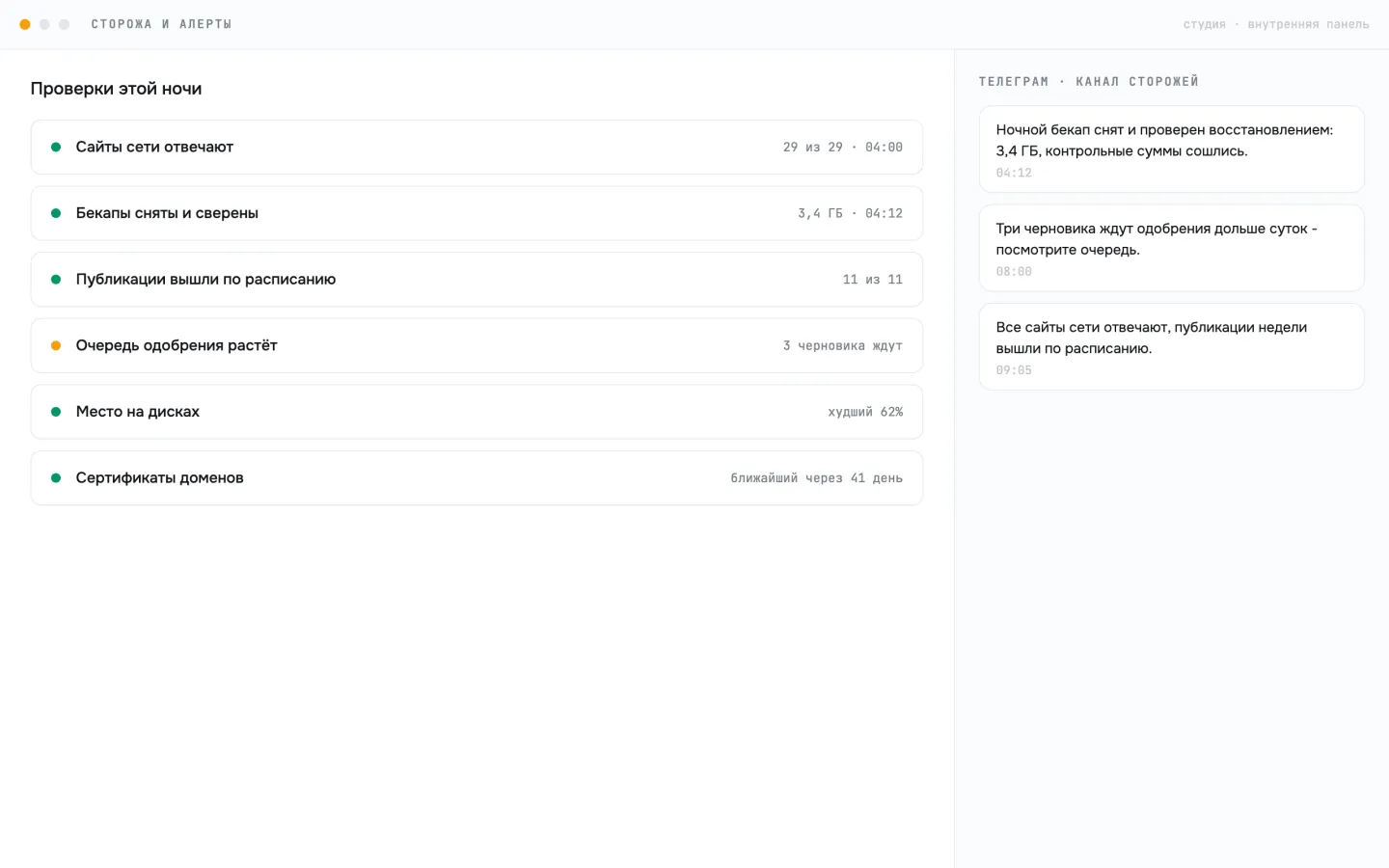Click the orange warning dot beside «Очередь одобрения растёт»

[56, 345]
